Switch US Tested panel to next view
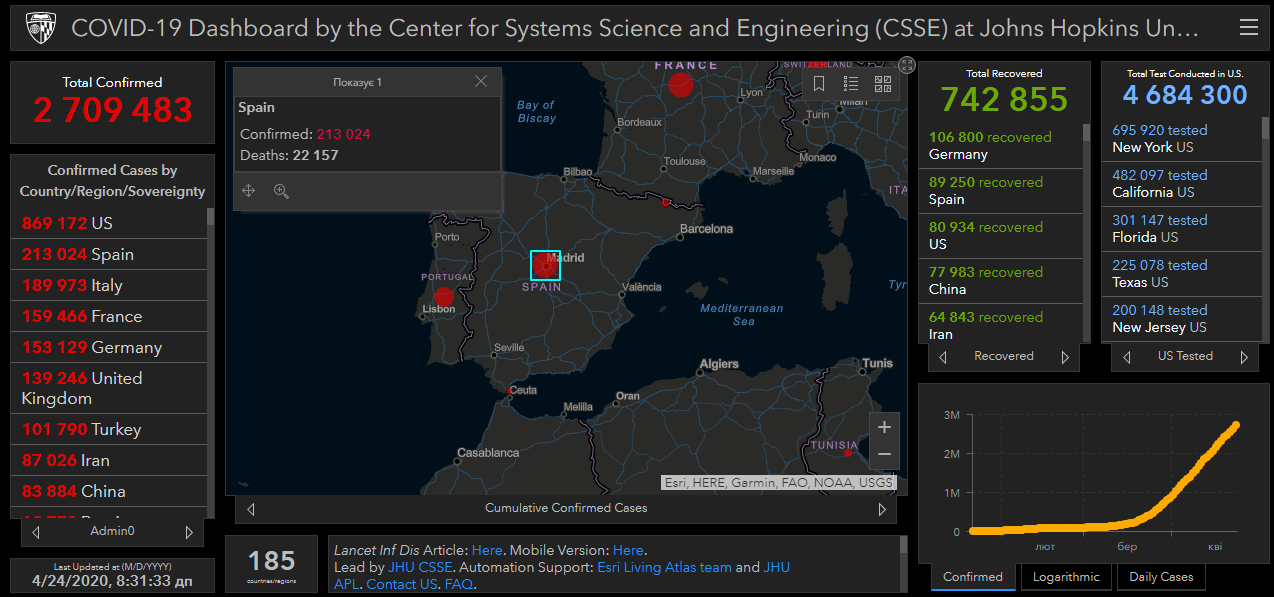Viewport: 1274px width, 597px height. [x=1244, y=357]
